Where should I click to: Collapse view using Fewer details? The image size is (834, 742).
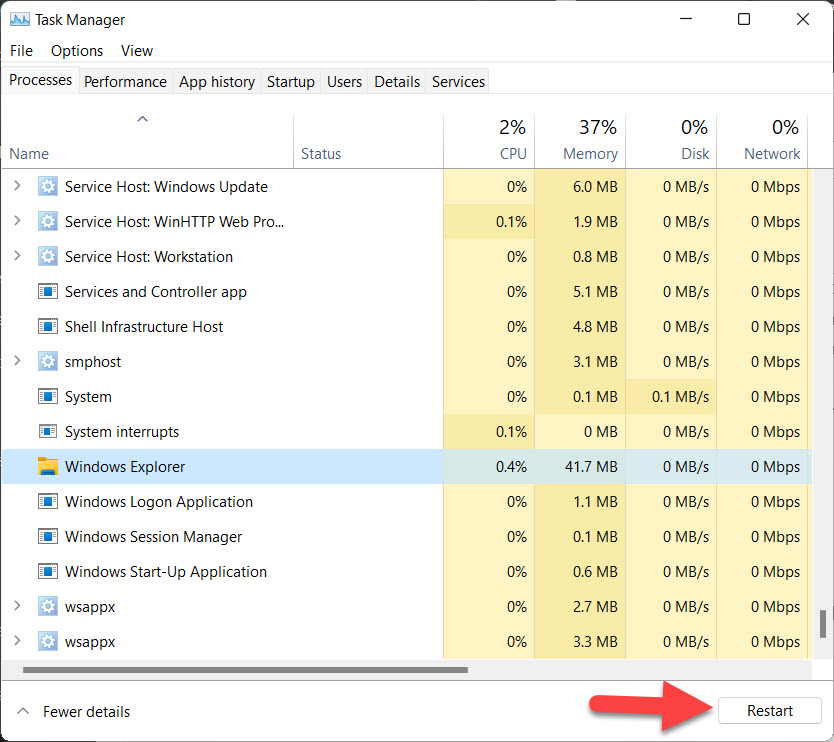[x=74, y=712]
